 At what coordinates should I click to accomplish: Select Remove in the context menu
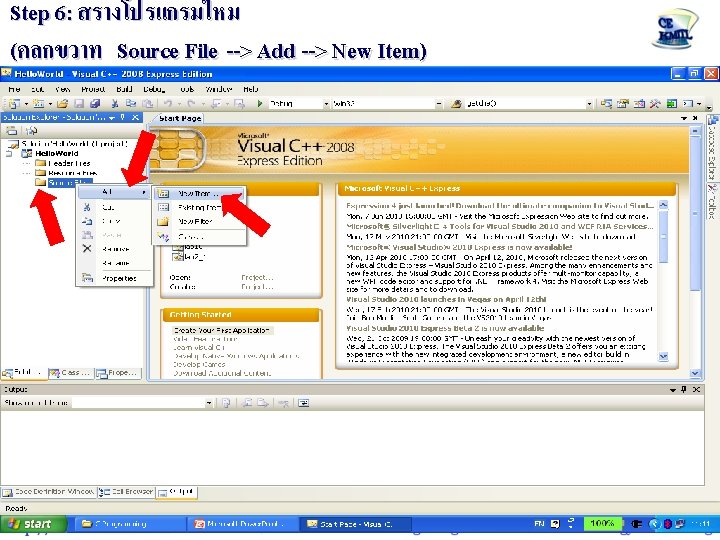[x=115, y=249]
